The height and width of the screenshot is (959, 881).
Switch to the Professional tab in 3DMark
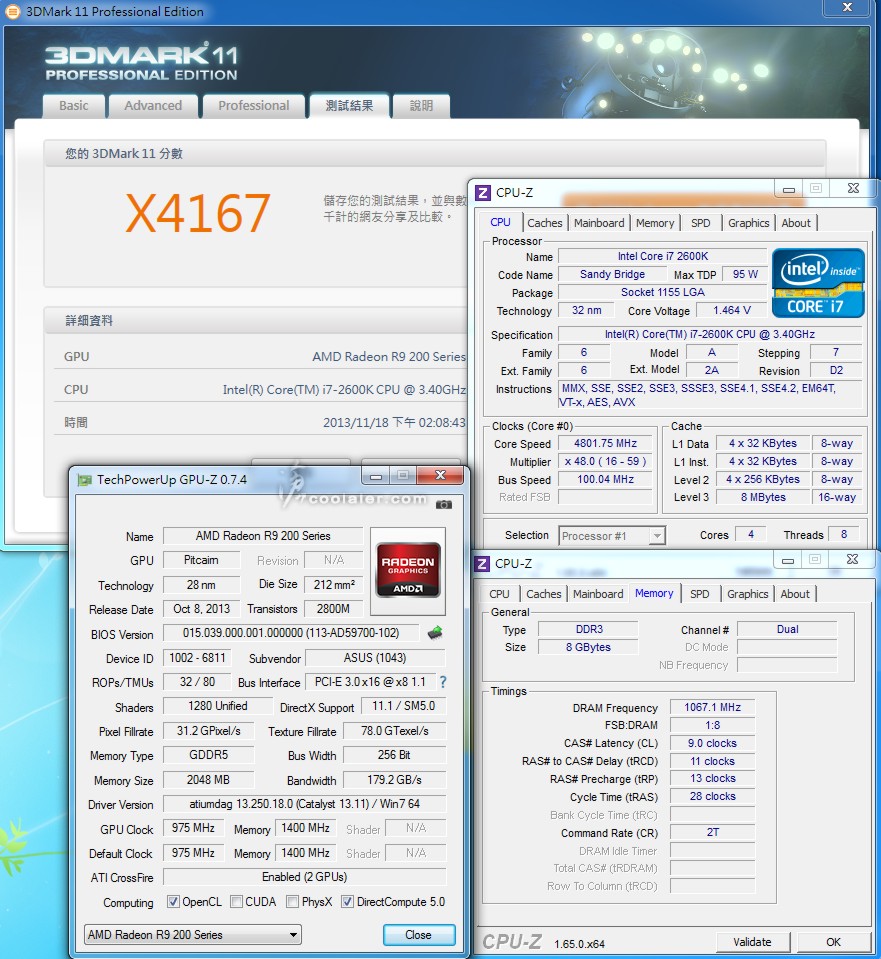click(x=254, y=106)
